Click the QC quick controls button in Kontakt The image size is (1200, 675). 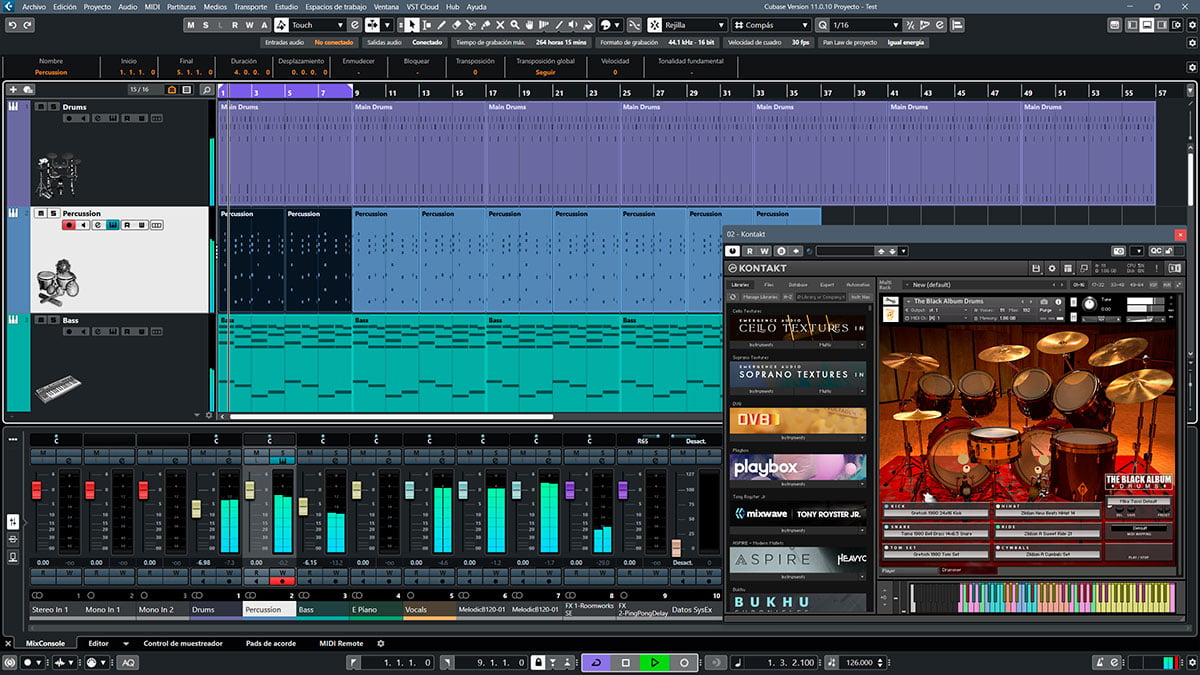coord(1155,251)
